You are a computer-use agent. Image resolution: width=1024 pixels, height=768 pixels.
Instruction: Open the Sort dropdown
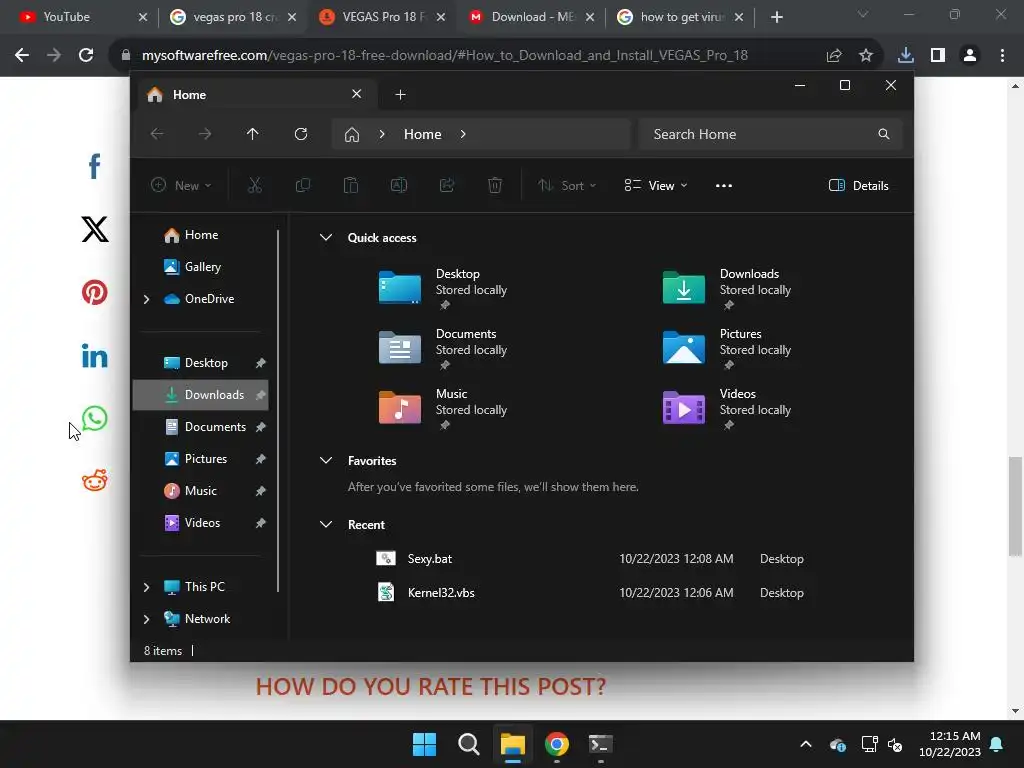[567, 185]
